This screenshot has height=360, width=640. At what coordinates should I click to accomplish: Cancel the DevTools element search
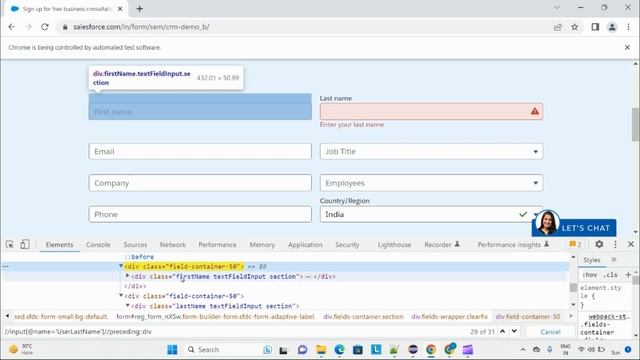[x=550, y=332]
